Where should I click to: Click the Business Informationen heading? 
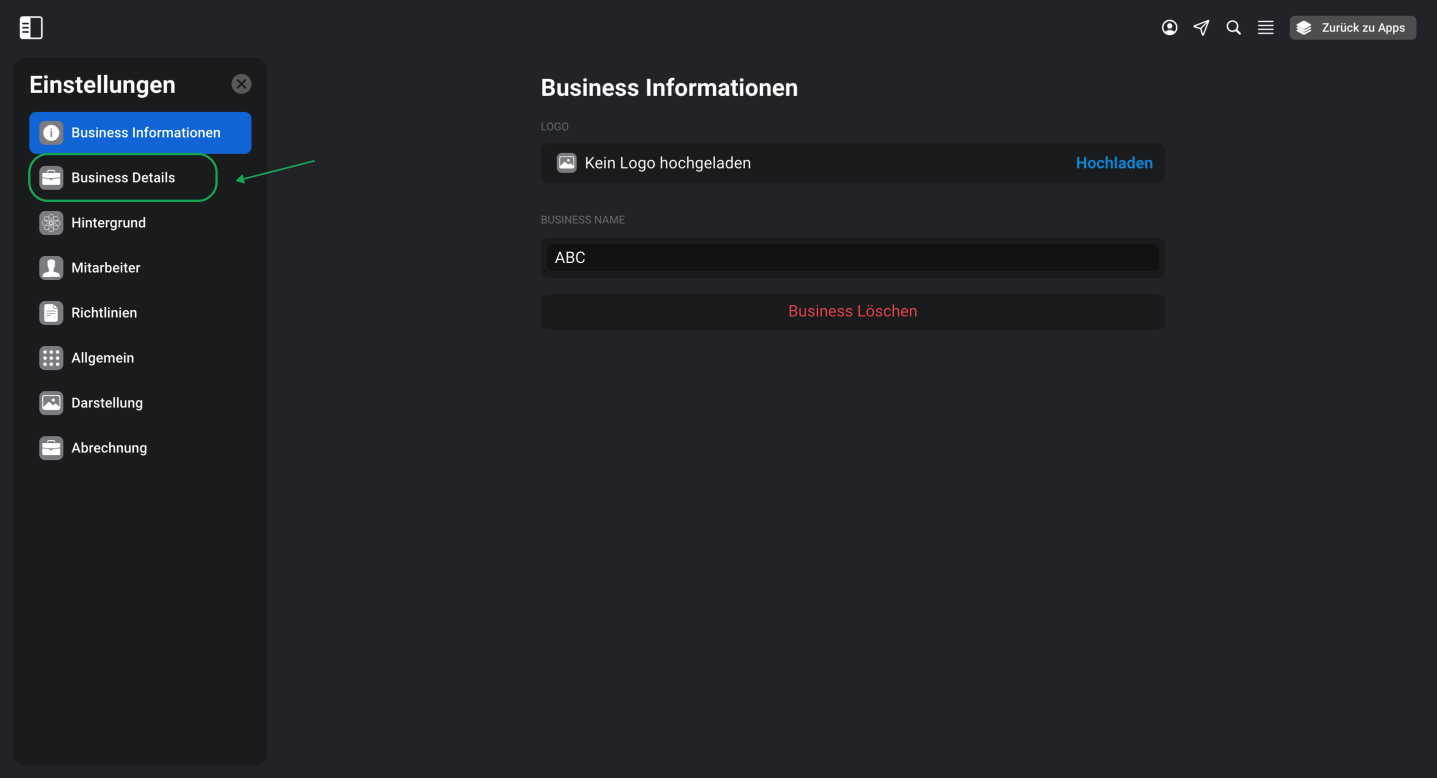pos(669,88)
